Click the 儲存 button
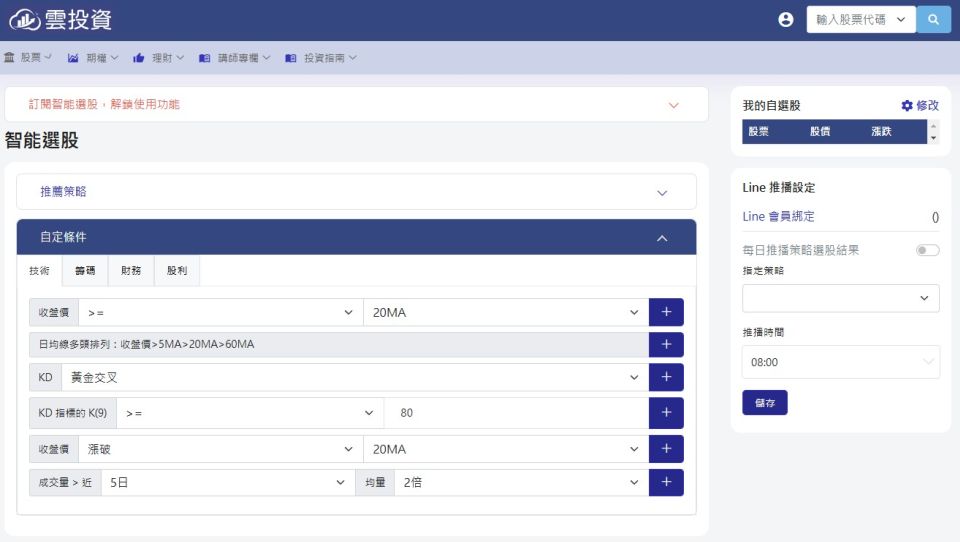 [x=765, y=403]
